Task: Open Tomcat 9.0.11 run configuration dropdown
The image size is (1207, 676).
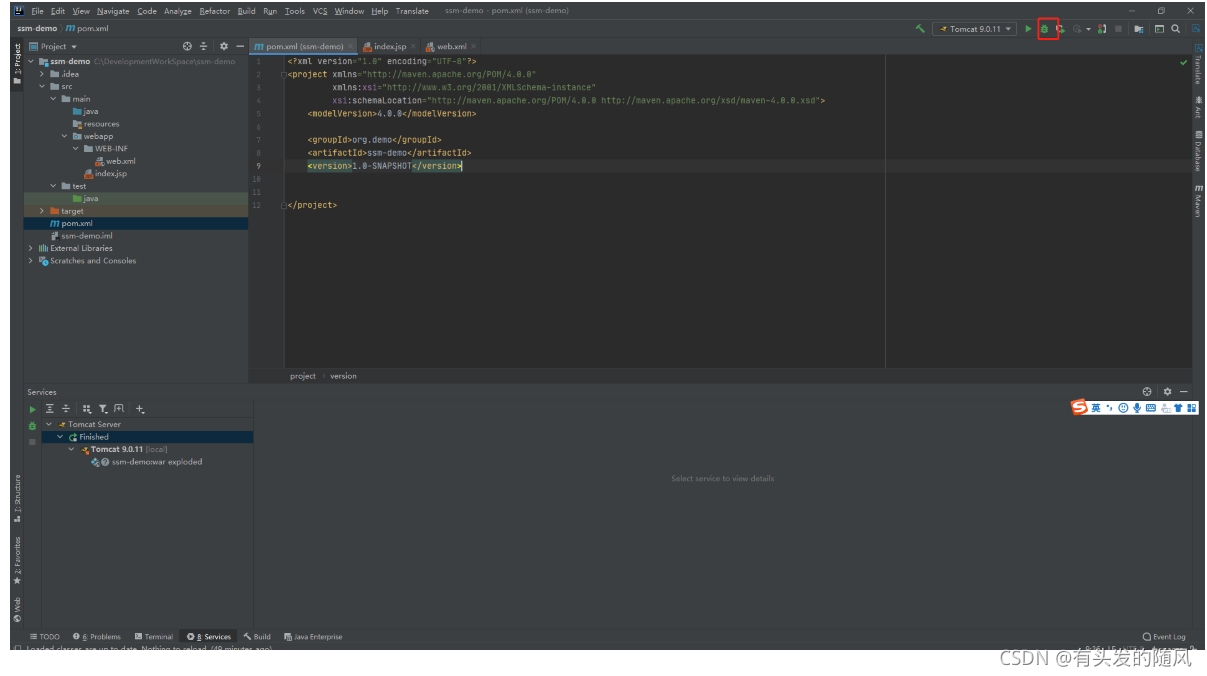Action: [975, 29]
